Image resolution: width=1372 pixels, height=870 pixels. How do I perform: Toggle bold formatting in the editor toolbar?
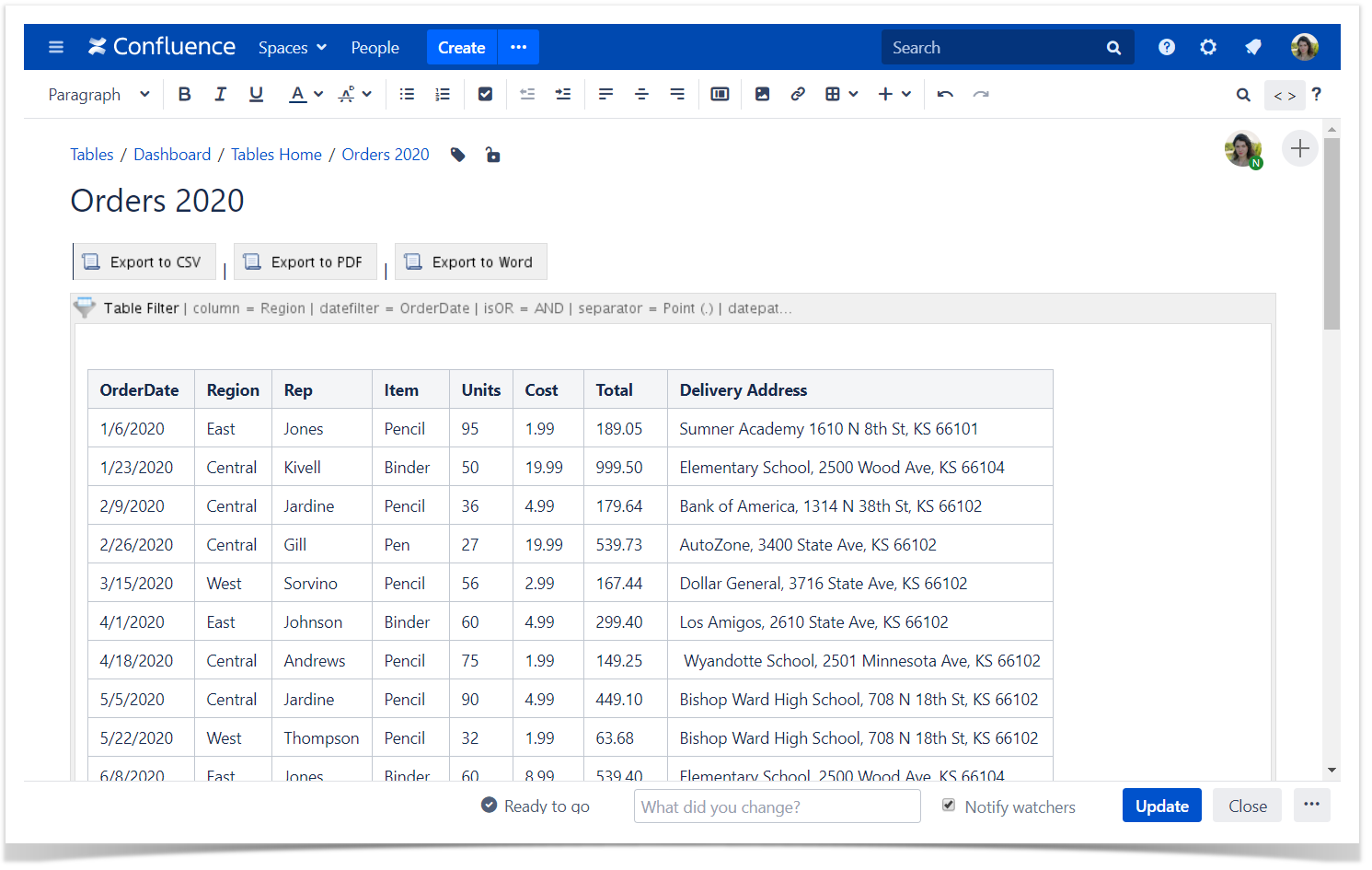pos(184,94)
